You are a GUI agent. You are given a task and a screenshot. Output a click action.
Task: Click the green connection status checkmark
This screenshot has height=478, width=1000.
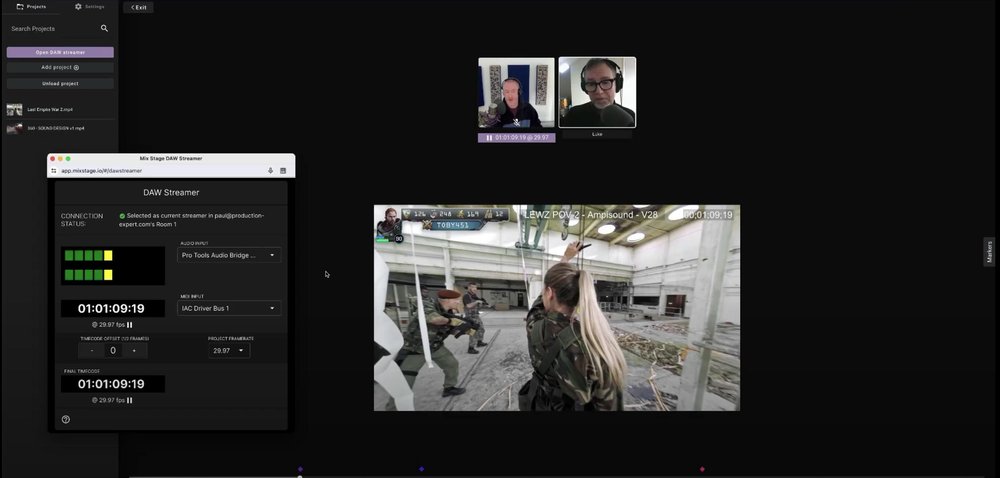(x=122, y=216)
